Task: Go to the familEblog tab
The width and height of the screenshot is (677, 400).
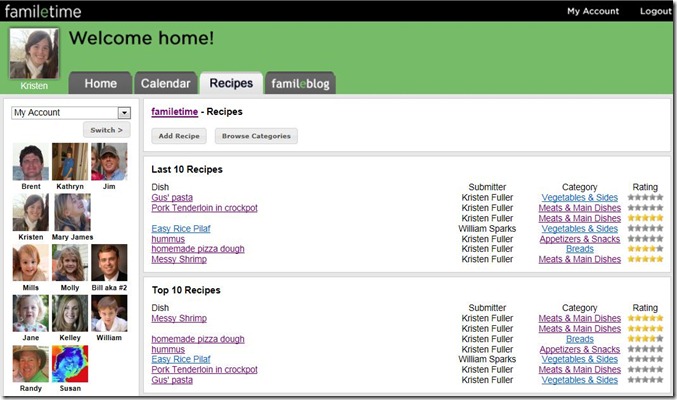Action: tap(301, 84)
